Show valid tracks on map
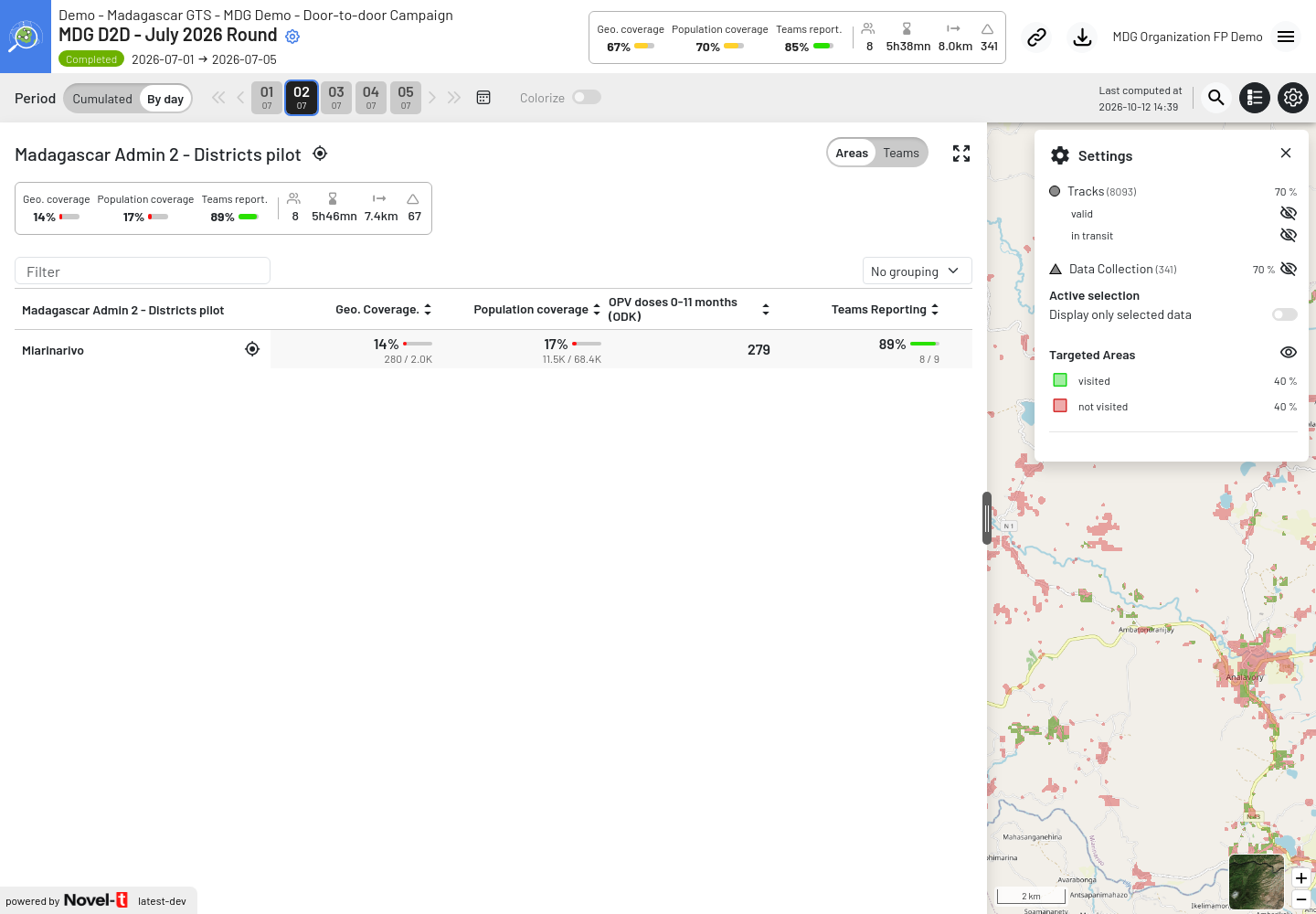 click(1289, 213)
